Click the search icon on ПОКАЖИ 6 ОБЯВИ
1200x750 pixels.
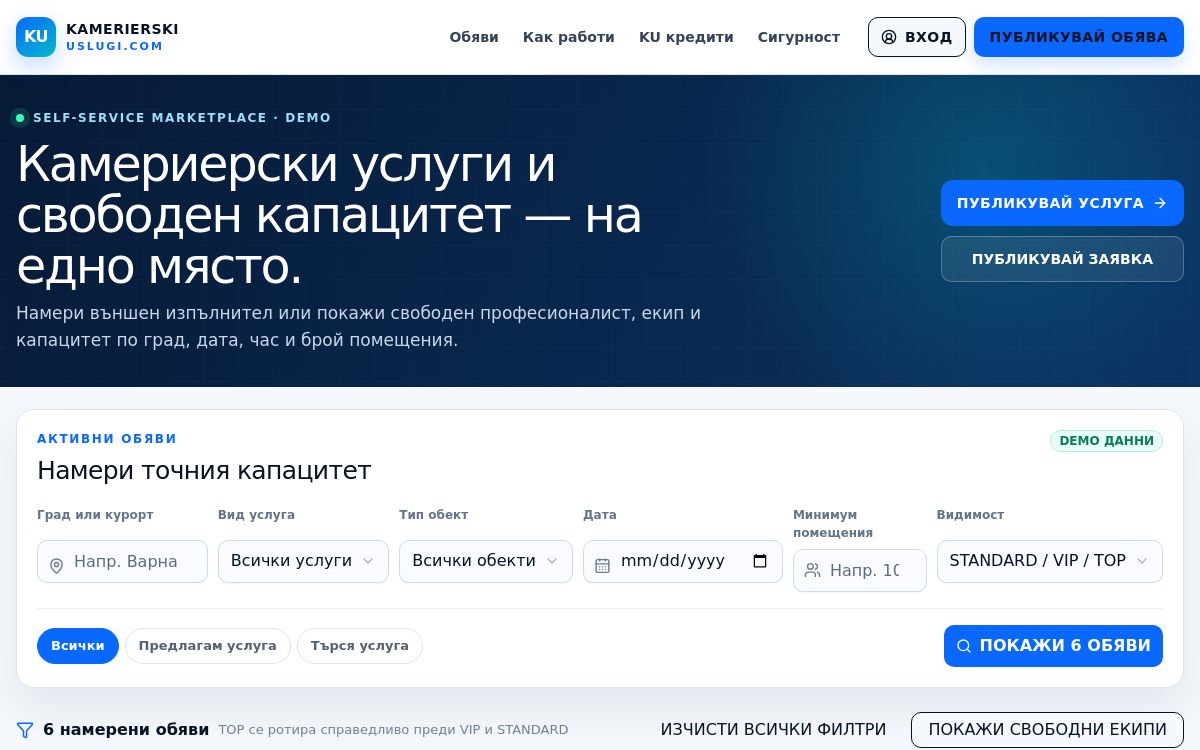point(964,646)
